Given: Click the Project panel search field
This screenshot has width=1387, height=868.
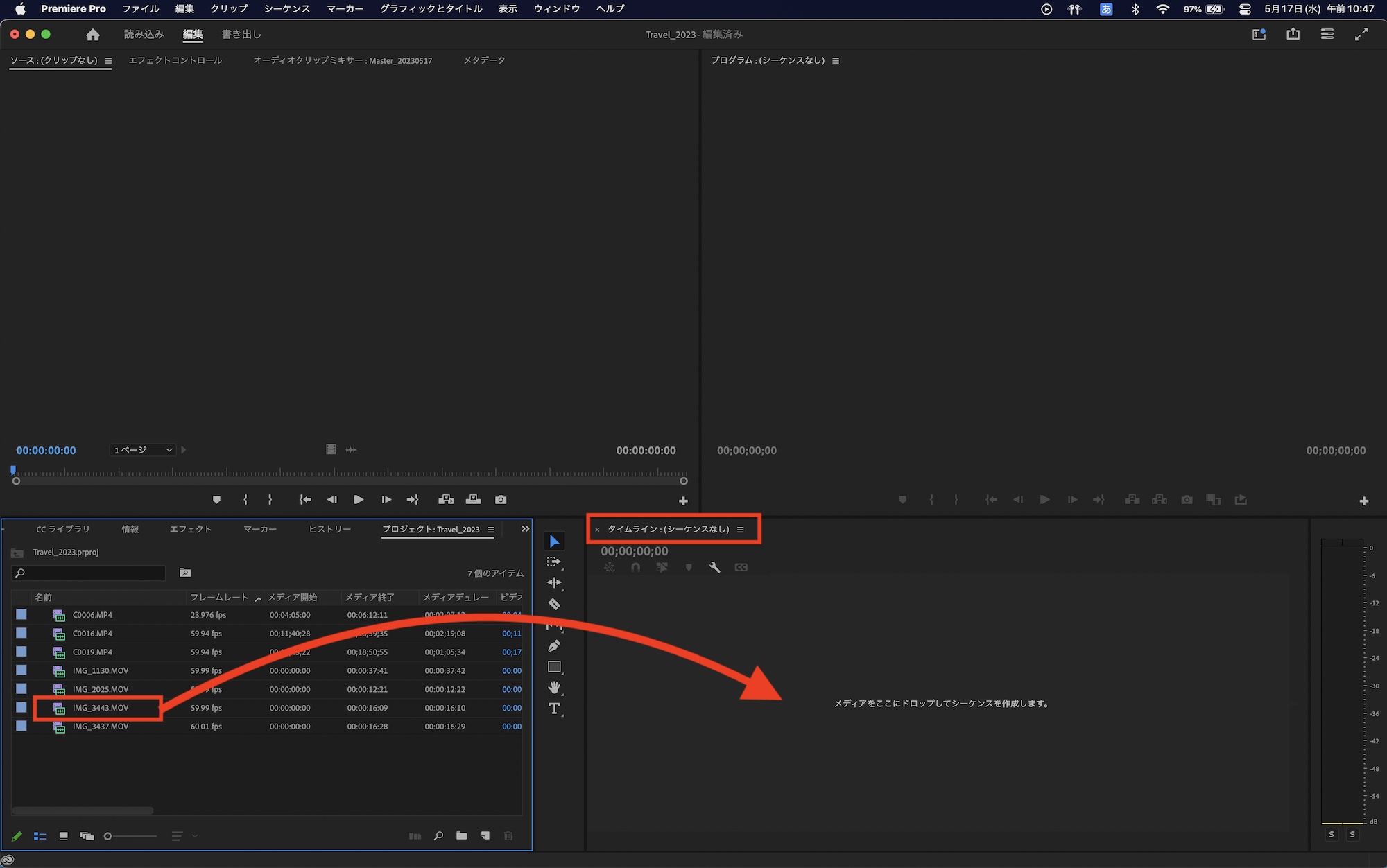Looking at the screenshot, I should (x=89, y=573).
